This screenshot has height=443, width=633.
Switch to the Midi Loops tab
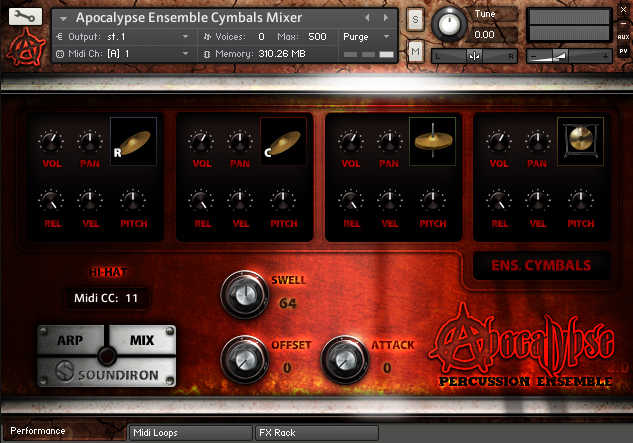(x=191, y=433)
